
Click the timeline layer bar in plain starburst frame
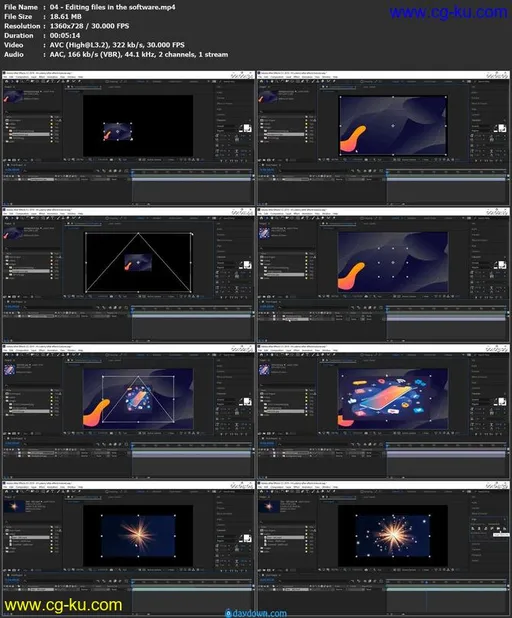tap(193, 589)
